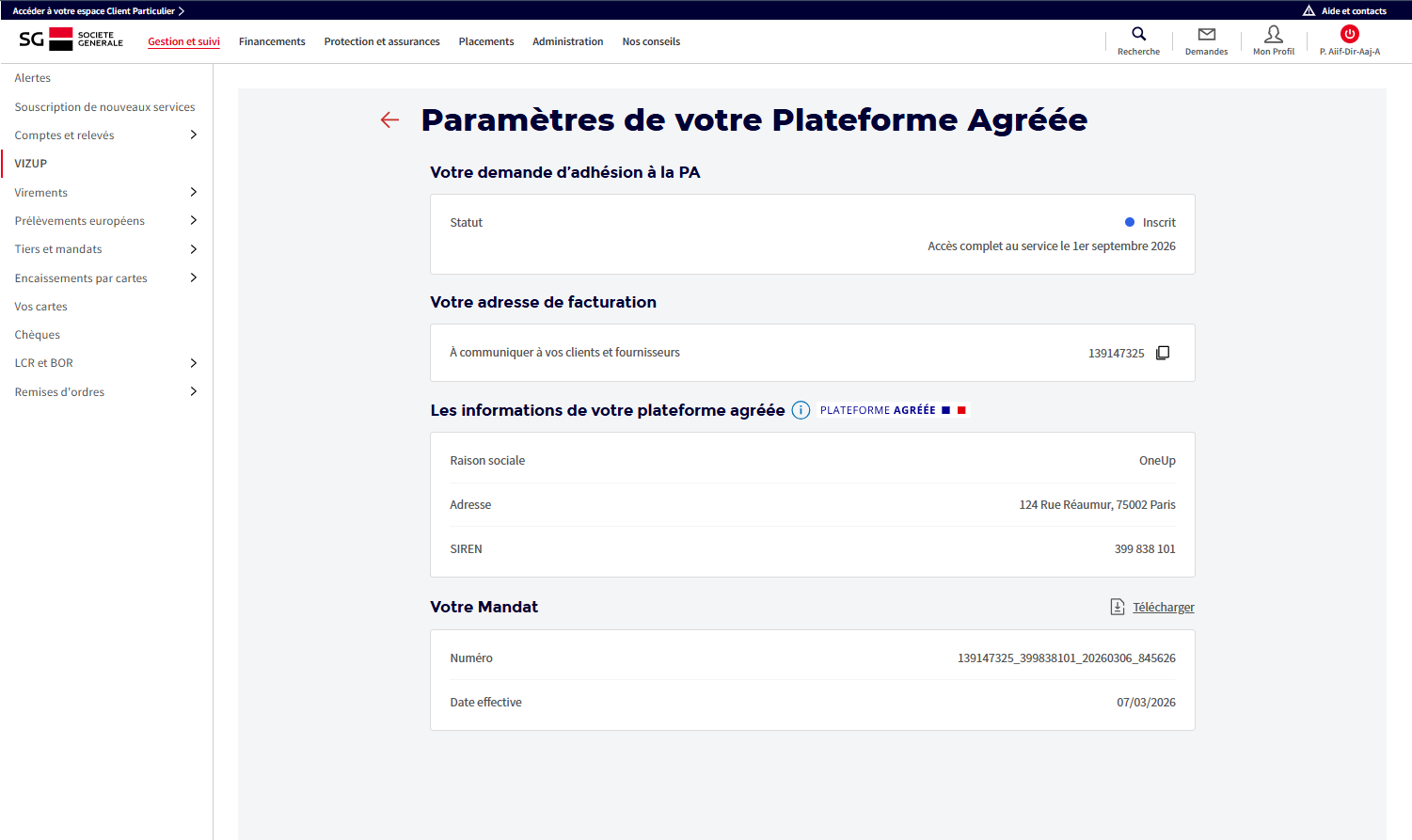Viewport: 1412px width, 840px height.
Task: Select LCR et BOR sidebar label
Action: click(x=44, y=363)
